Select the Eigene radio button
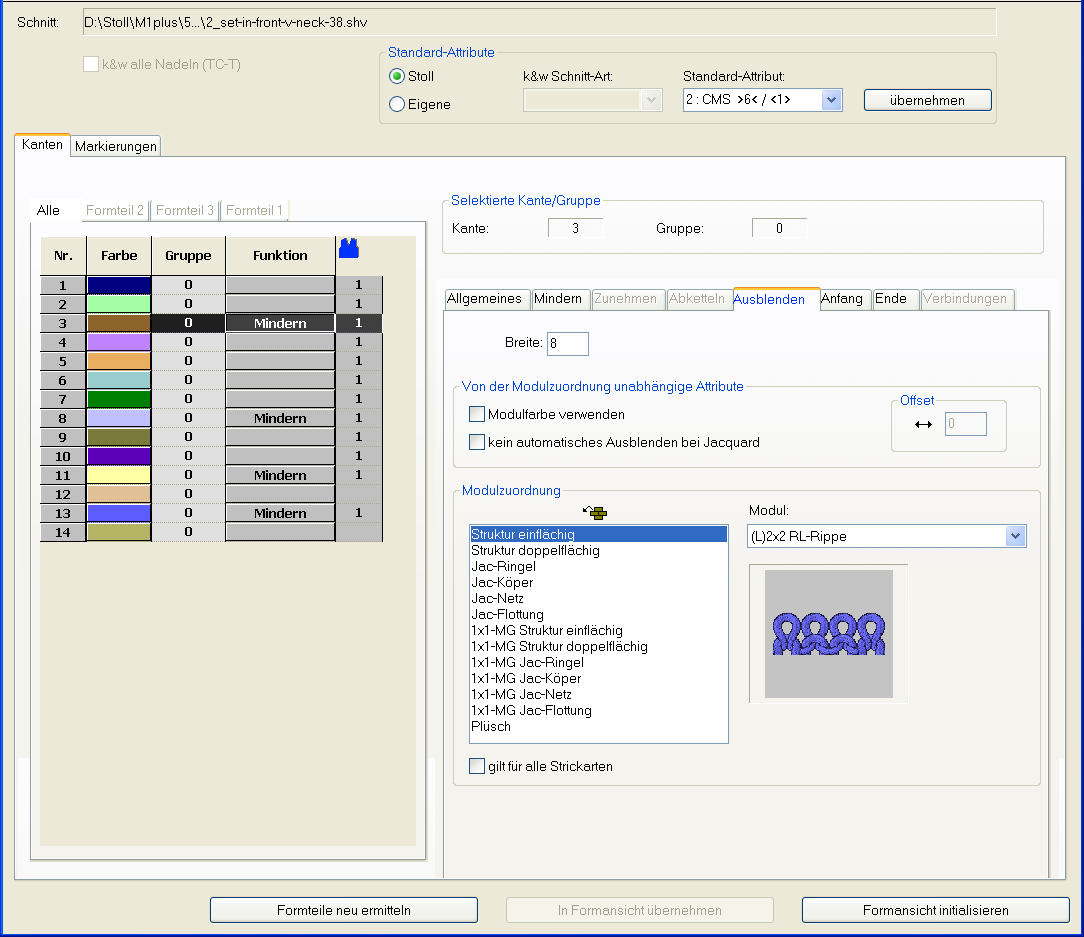The height and width of the screenshot is (937, 1084). pos(397,104)
